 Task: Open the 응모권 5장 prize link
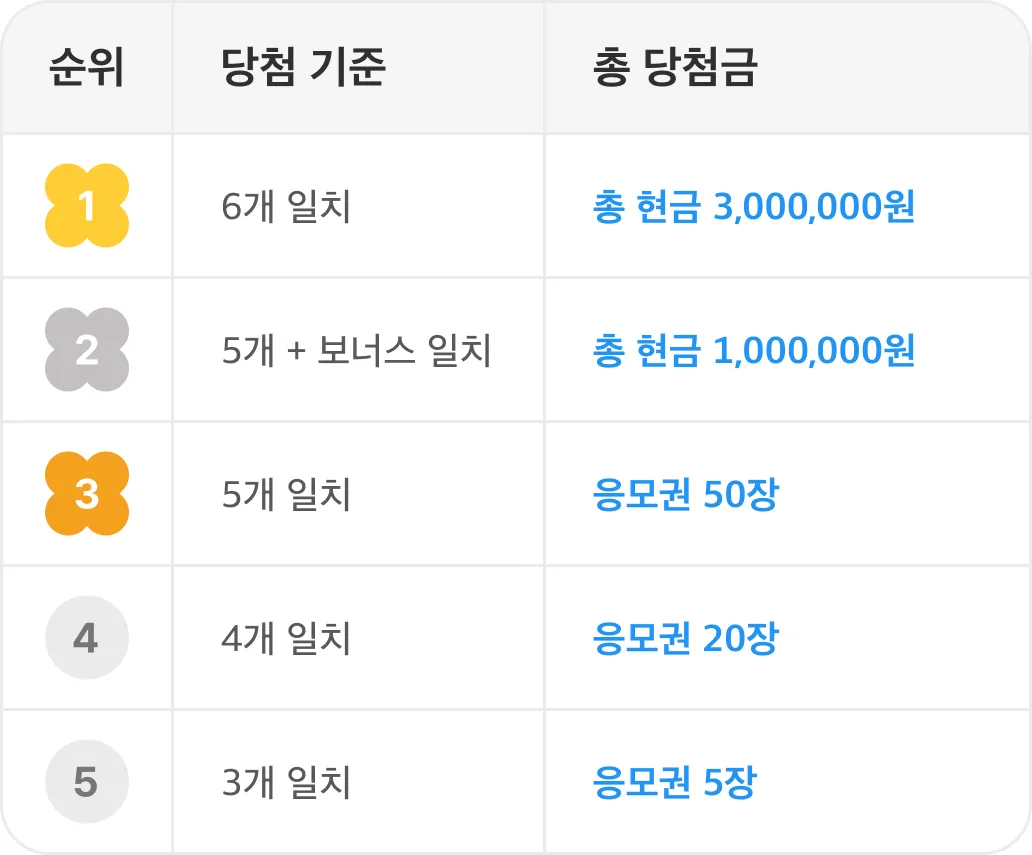coord(675,782)
